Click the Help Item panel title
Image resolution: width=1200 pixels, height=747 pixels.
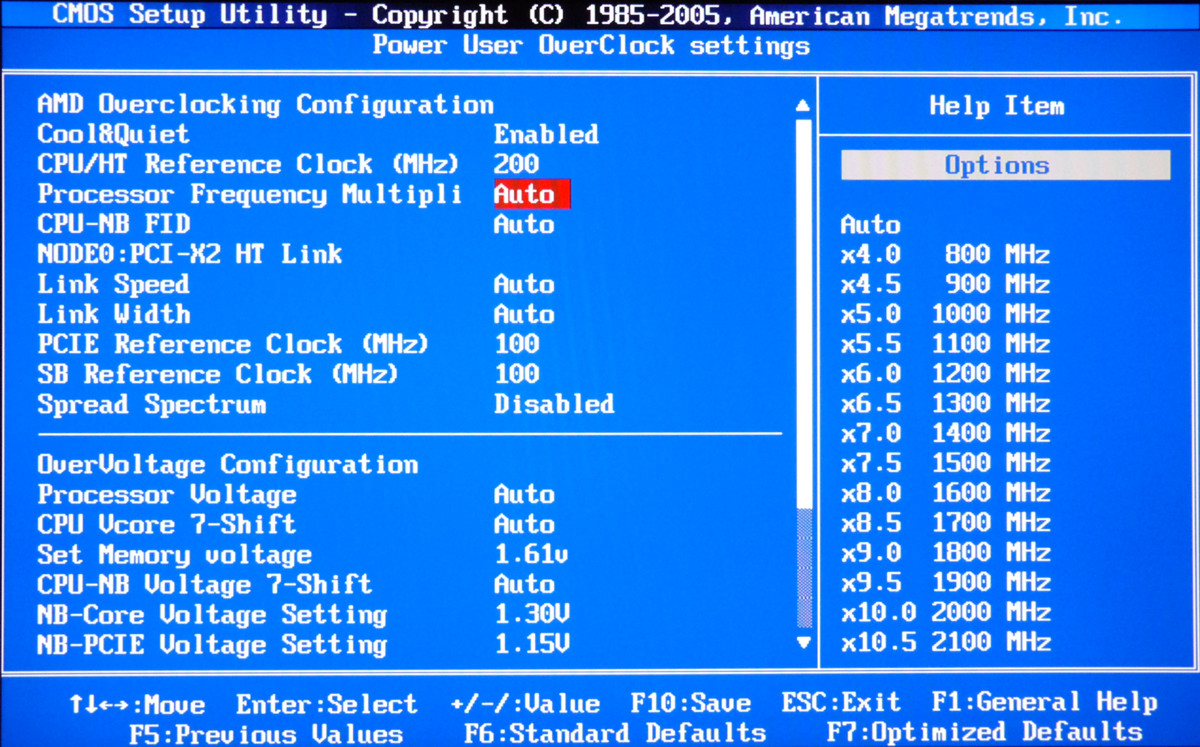pyautogui.click(x=996, y=106)
